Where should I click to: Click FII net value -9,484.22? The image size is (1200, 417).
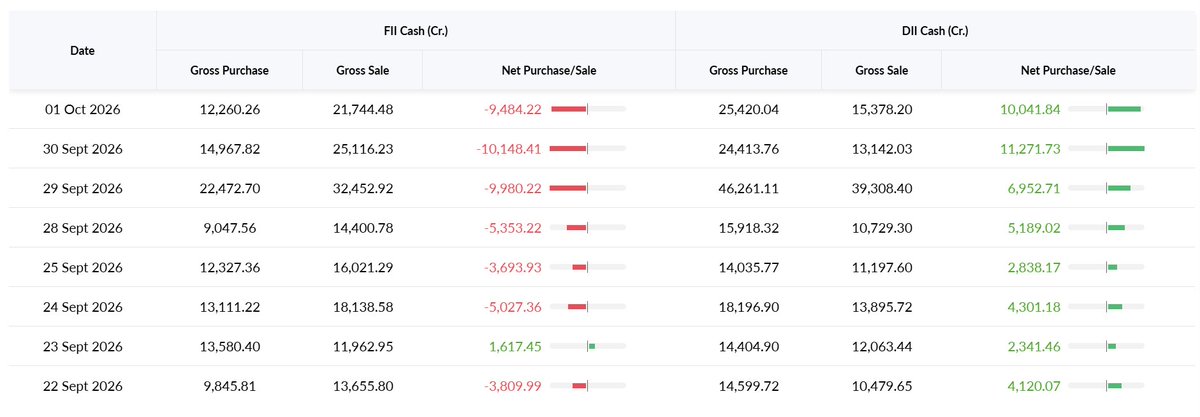tap(513, 110)
